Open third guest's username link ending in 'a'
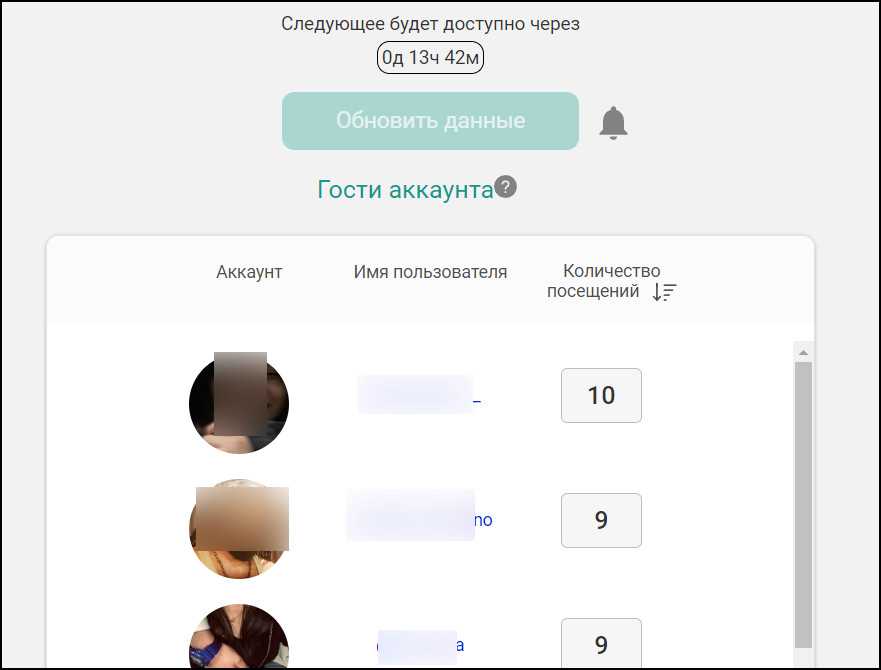 tap(420, 645)
